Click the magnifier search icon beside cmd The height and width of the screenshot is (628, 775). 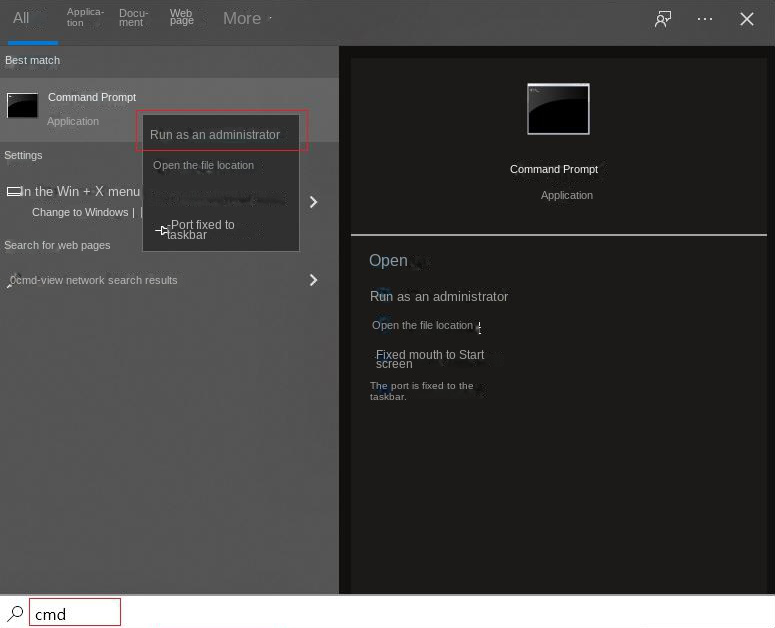[x=16, y=613]
